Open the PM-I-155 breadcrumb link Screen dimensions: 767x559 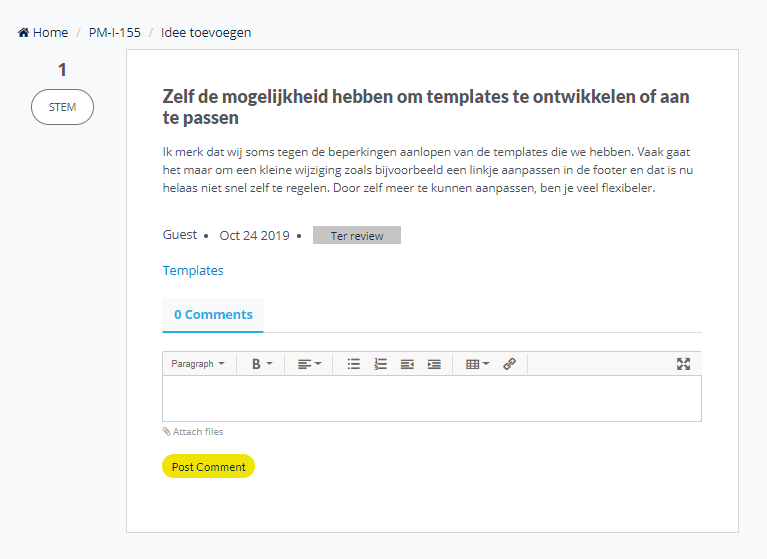coord(114,33)
